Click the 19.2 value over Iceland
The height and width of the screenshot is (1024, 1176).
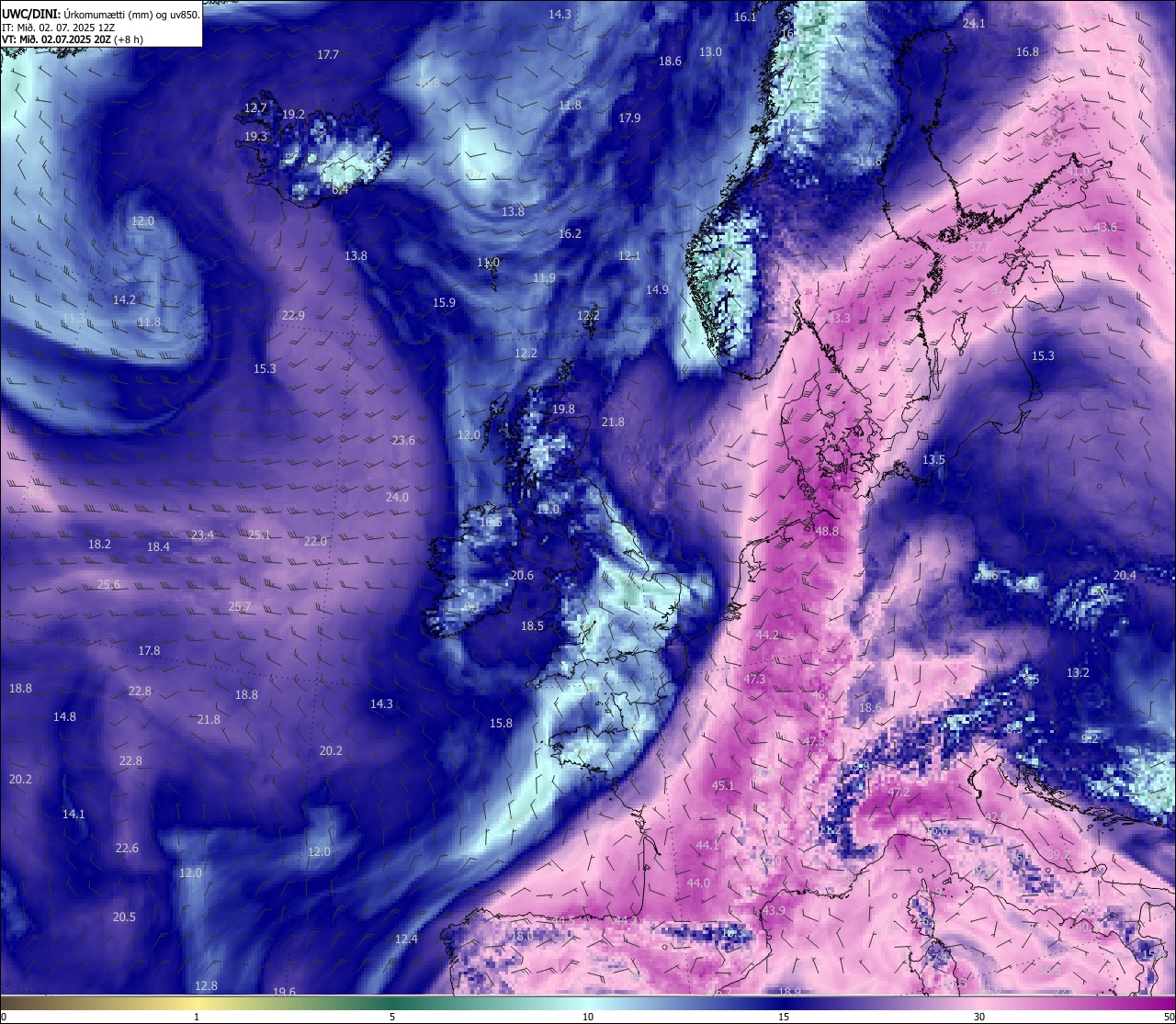[x=293, y=115]
